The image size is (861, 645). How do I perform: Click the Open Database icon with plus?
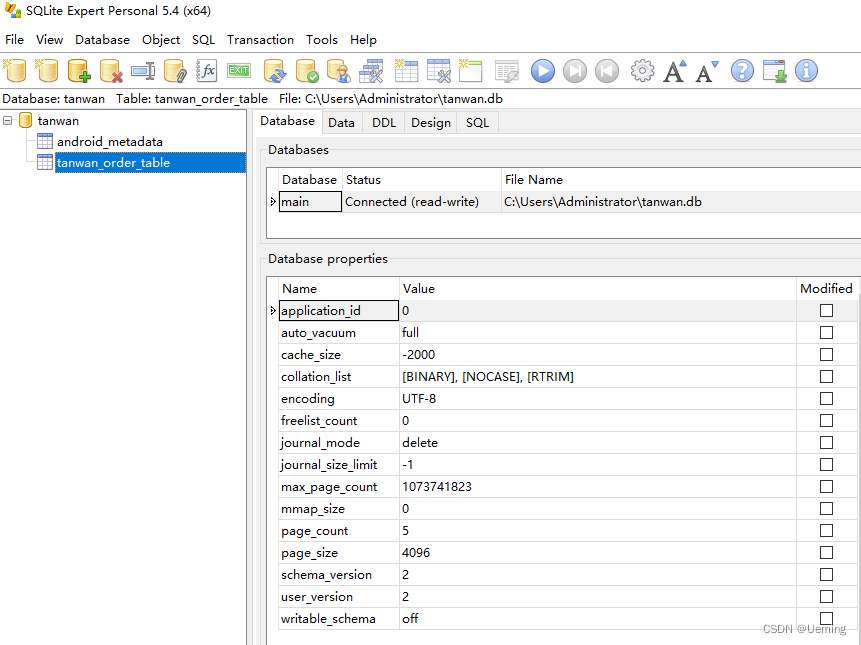point(79,71)
